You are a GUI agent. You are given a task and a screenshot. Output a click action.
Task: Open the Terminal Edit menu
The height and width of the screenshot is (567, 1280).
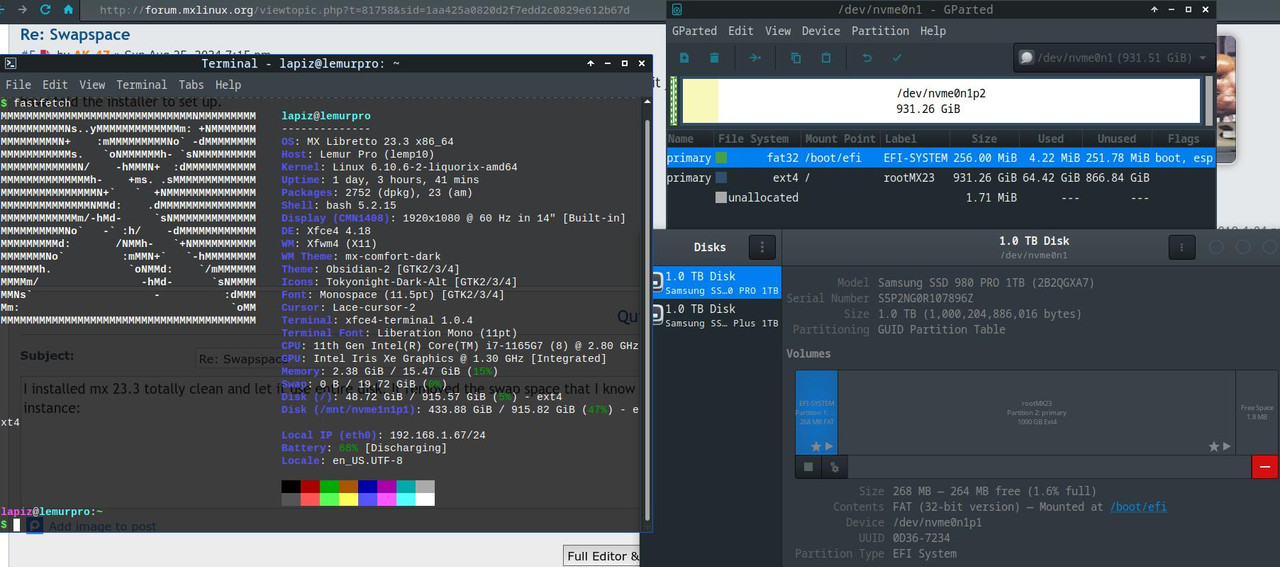click(55, 85)
